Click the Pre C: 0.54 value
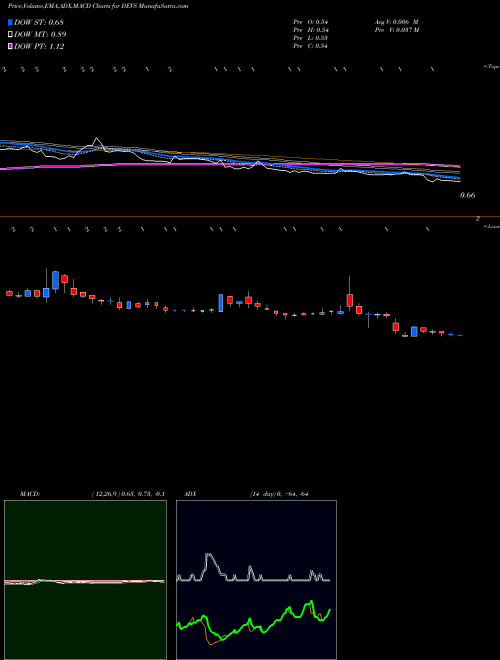500x660 pixels. [311, 46]
